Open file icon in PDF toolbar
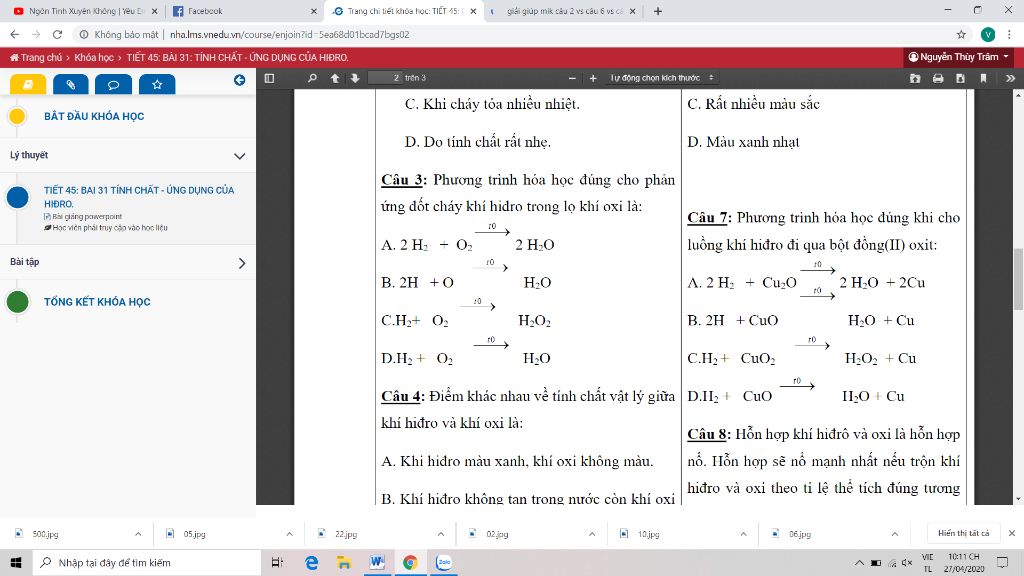Screen dimensions: 1024x576 pyautogui.click(x=915, y=78)
